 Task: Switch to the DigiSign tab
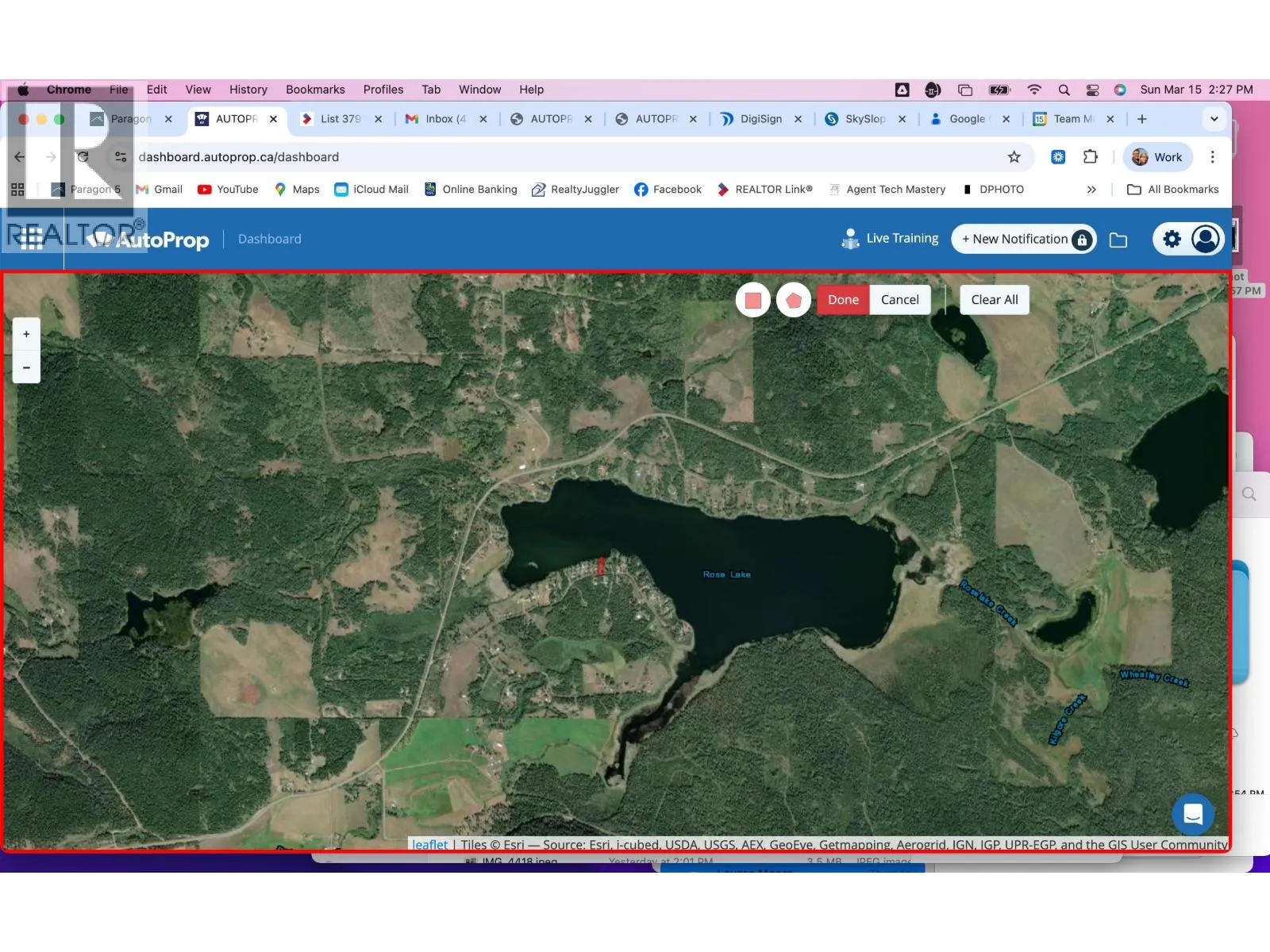coord(760,119)
